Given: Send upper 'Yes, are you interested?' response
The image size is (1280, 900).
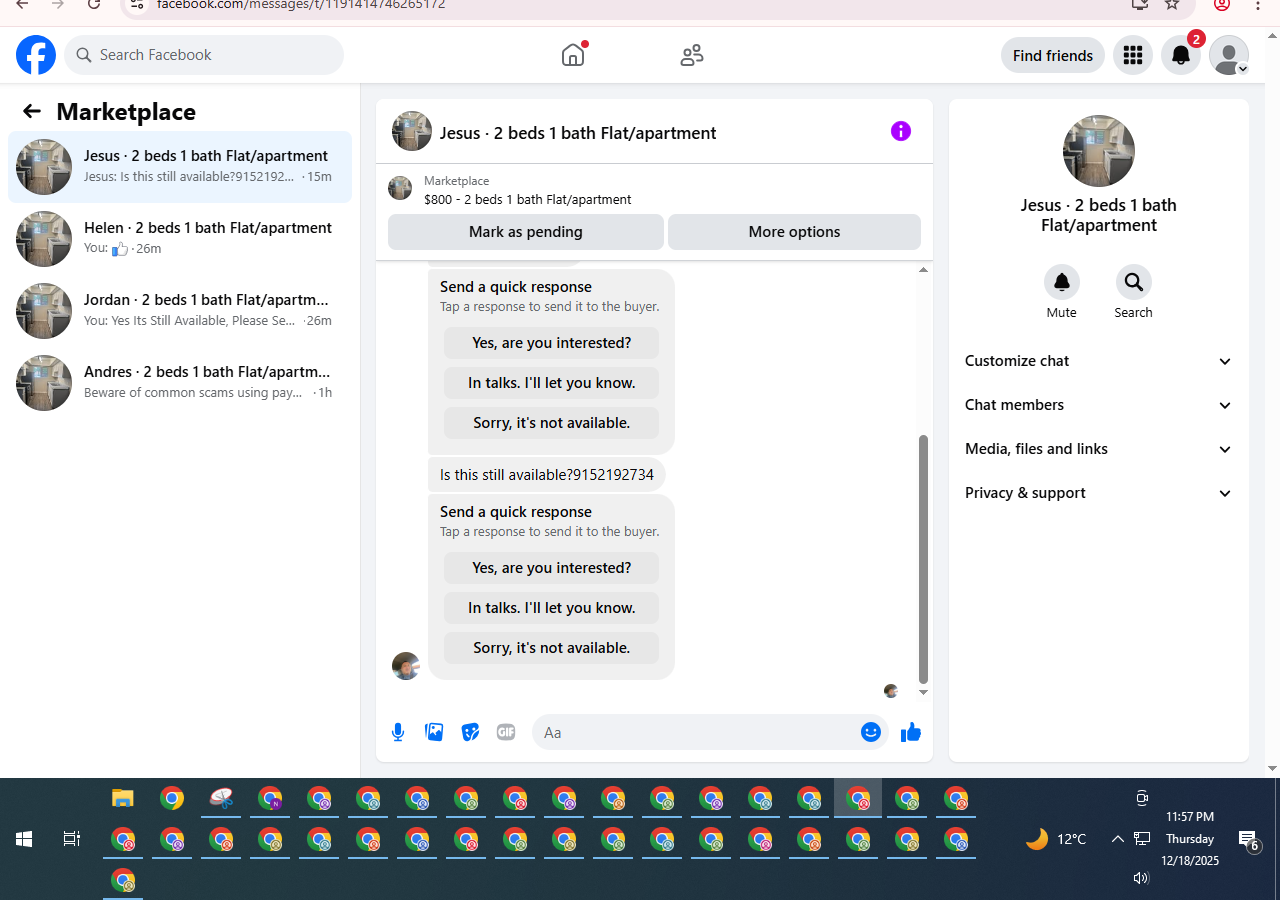Looking at the screenshot, I should pyautogui.click(x=552, y=343).
